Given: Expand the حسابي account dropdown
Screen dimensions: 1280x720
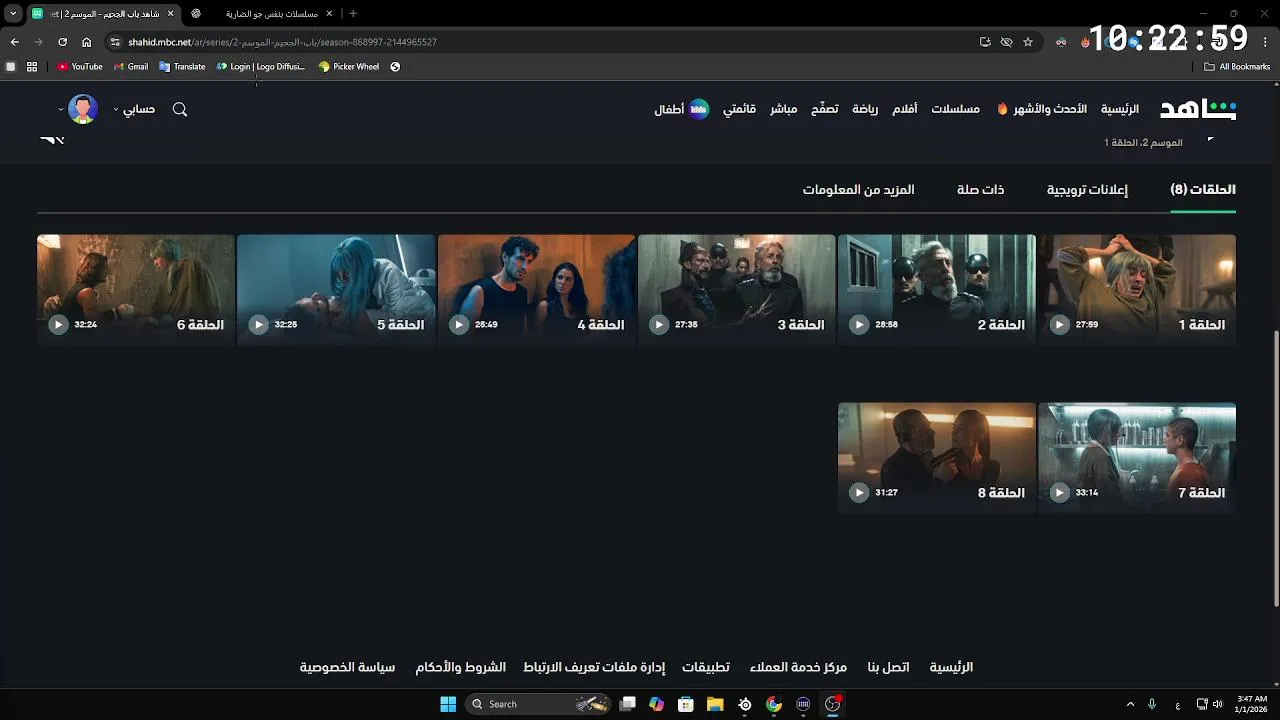Looking at the screenshot, I should (134, 109).
